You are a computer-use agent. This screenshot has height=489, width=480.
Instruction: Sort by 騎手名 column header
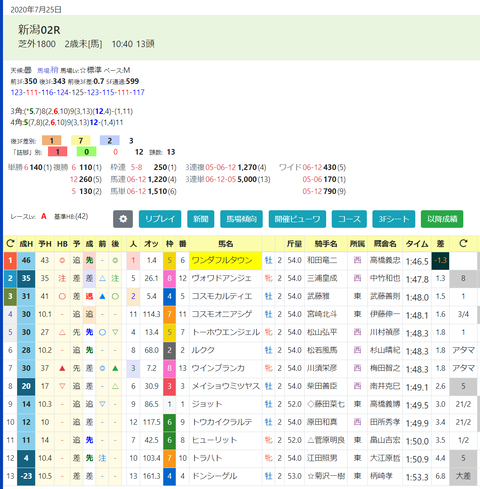click(x=326, y=244)
